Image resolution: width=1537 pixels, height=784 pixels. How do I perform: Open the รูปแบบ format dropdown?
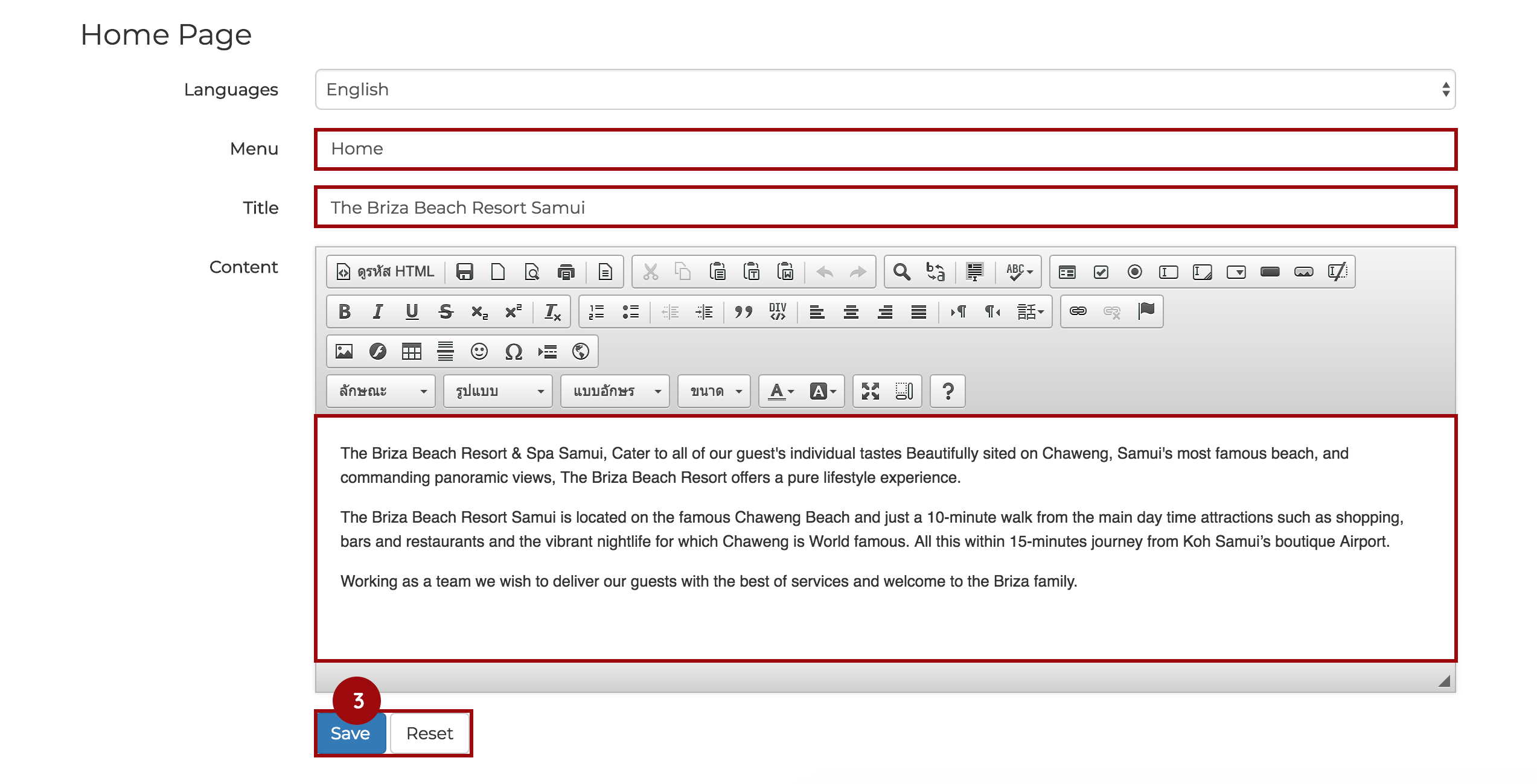point(498,391)
